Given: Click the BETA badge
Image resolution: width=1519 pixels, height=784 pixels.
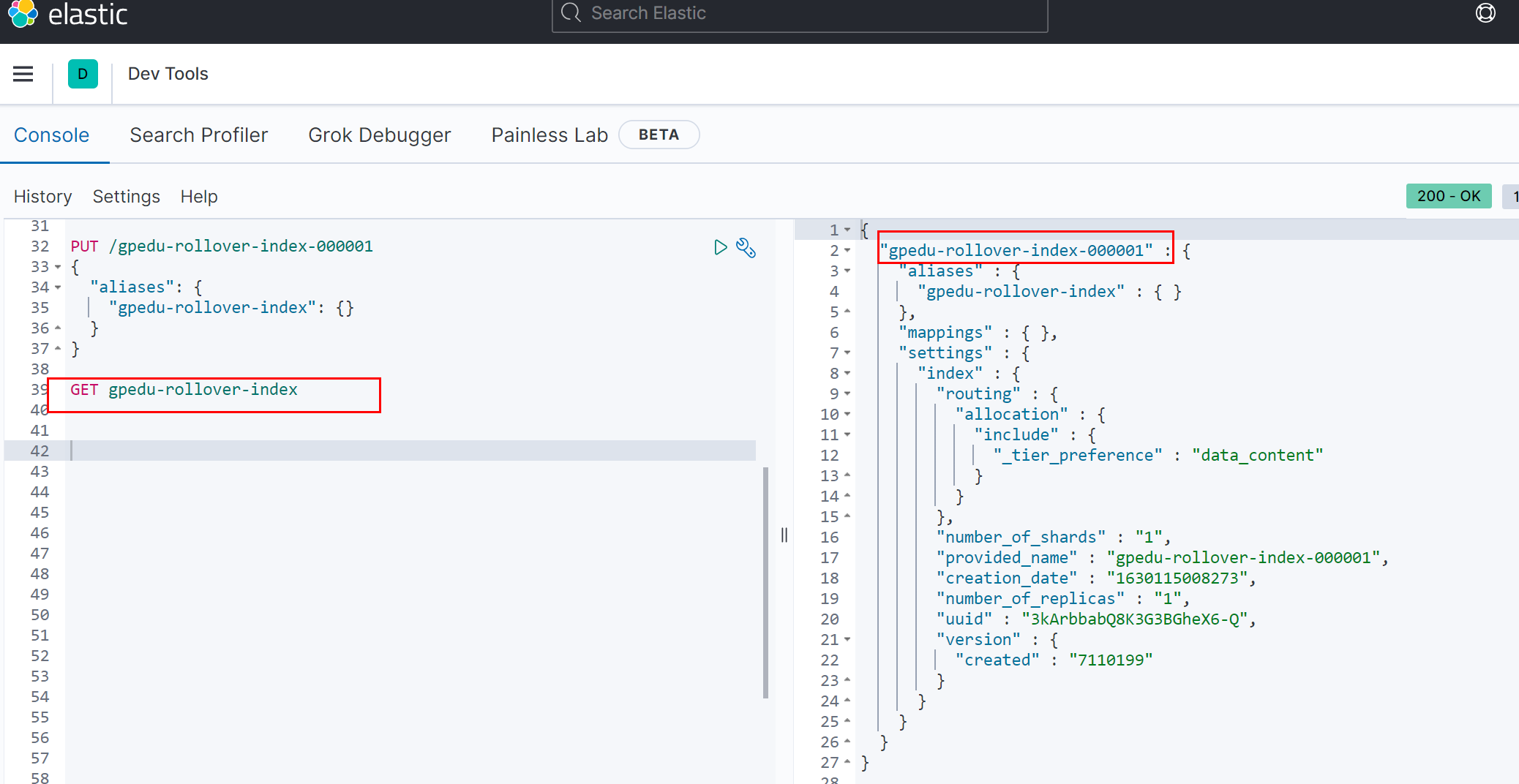Looking at the screenshot, I should pyautogui.click(x=659, y=135).
